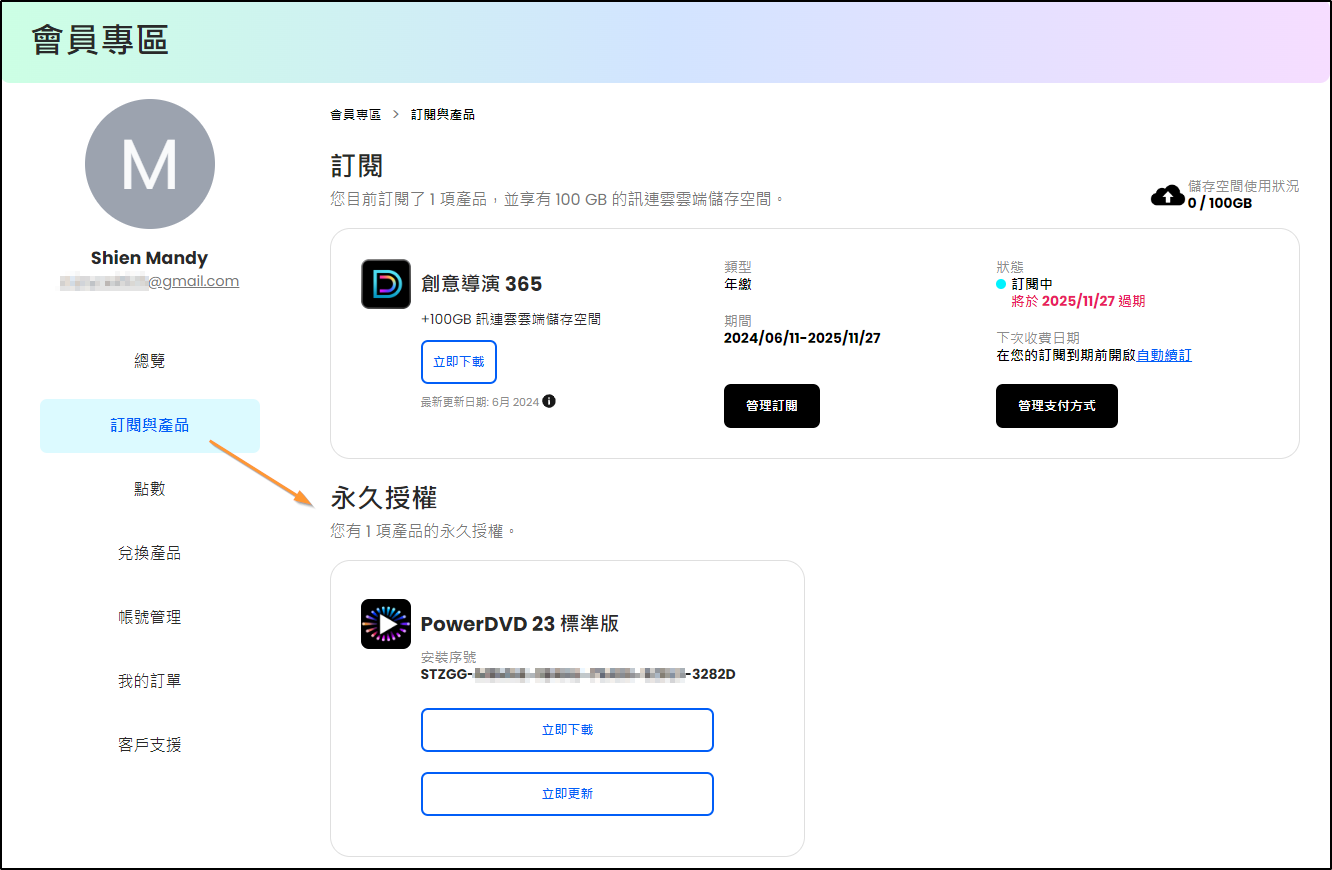Screen dimensions: 1332x870
Task: View 我的訂單 in the sidebar
Action: click(150, 681)
